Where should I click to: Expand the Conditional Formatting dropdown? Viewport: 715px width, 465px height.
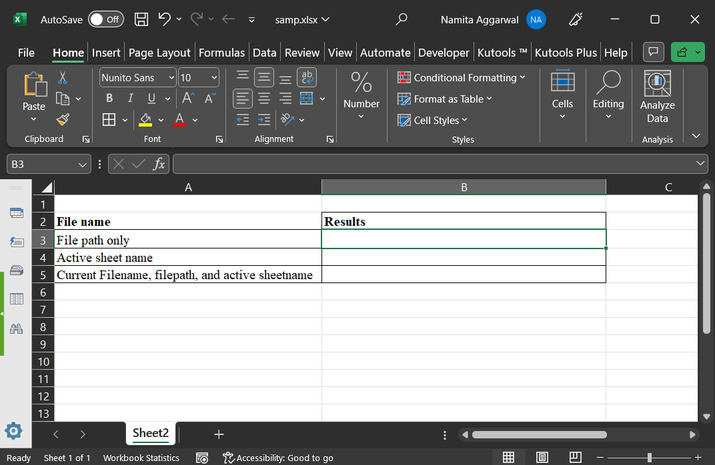(x=524, y=77)
